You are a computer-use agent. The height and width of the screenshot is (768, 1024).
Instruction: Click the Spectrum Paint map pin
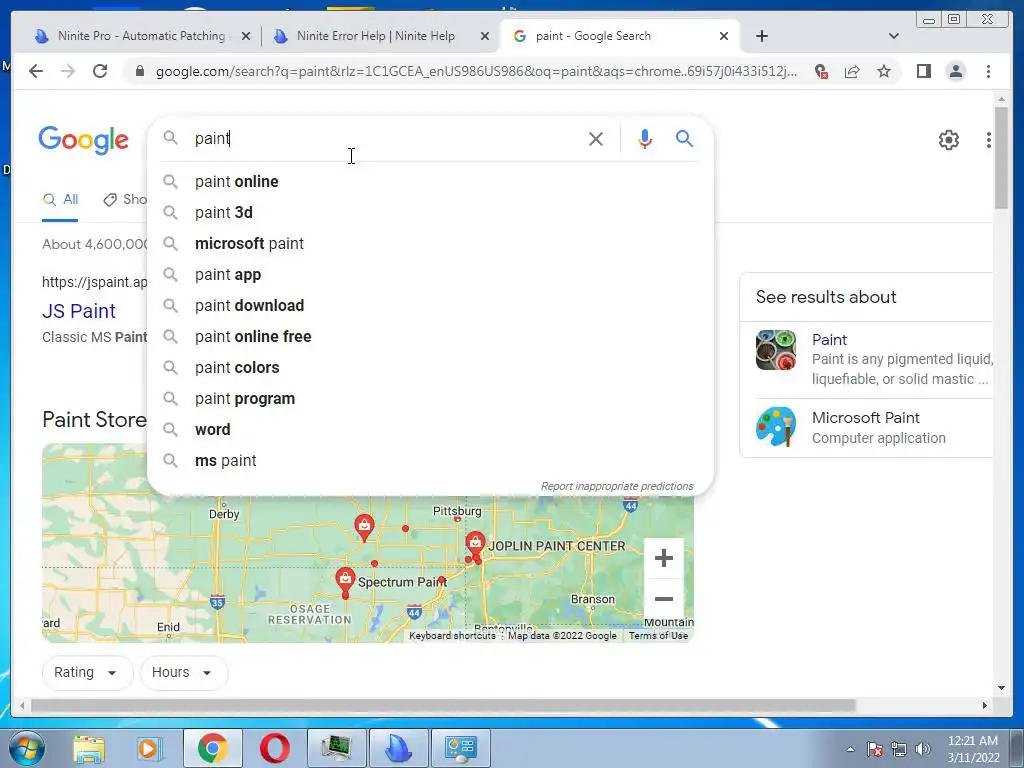point(345,580)
